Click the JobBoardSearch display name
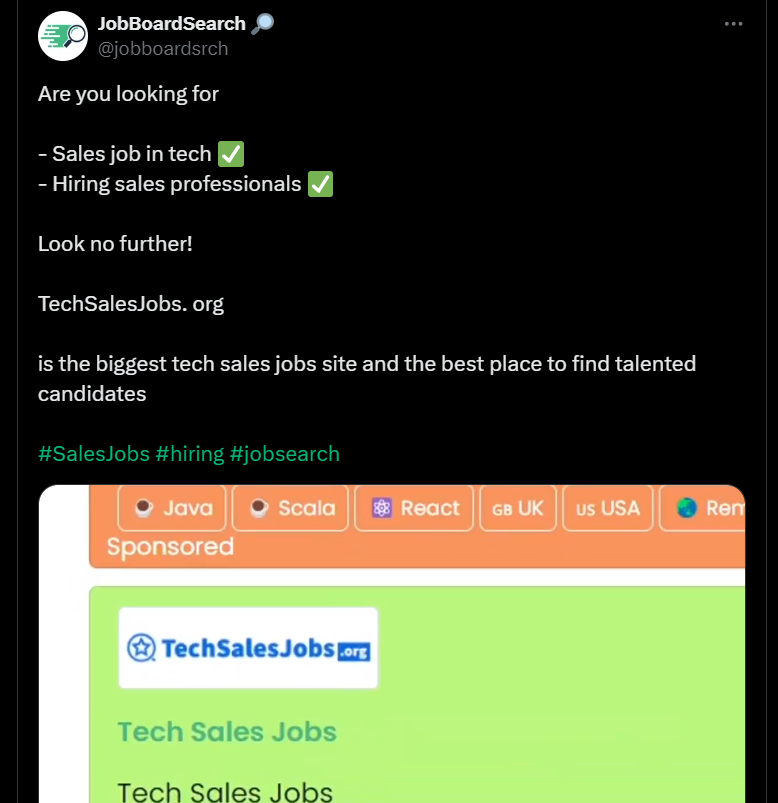778x803 pixels. tap(172, 24)
